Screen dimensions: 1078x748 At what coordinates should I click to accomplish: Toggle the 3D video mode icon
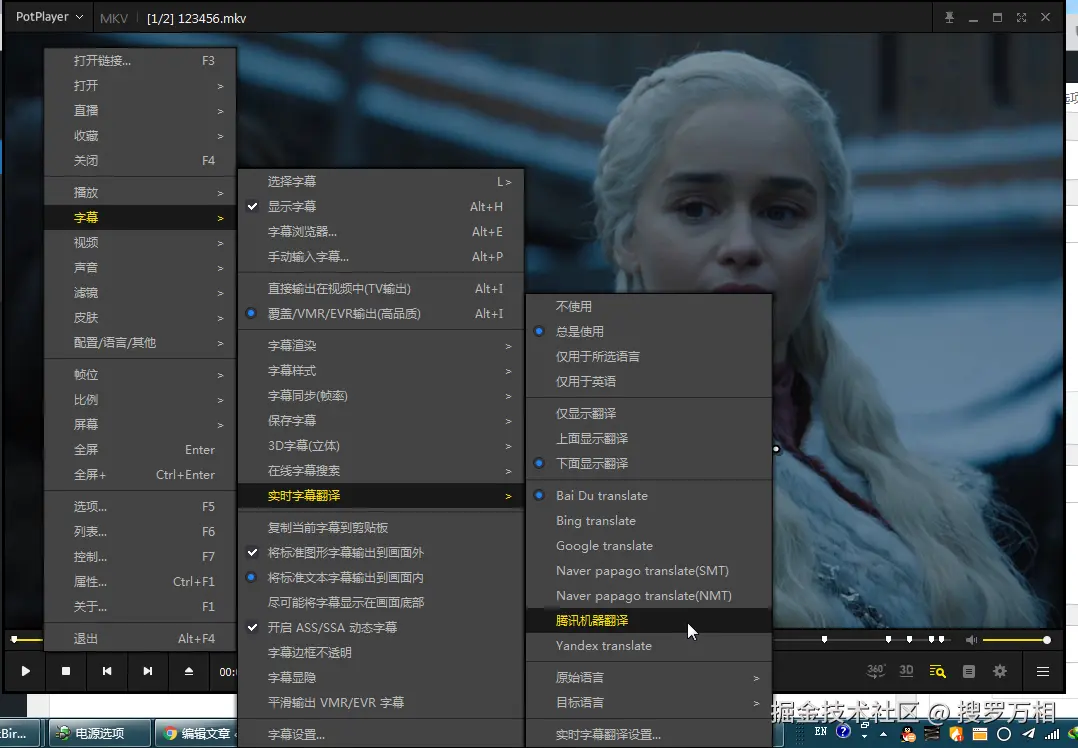[907, 671]
